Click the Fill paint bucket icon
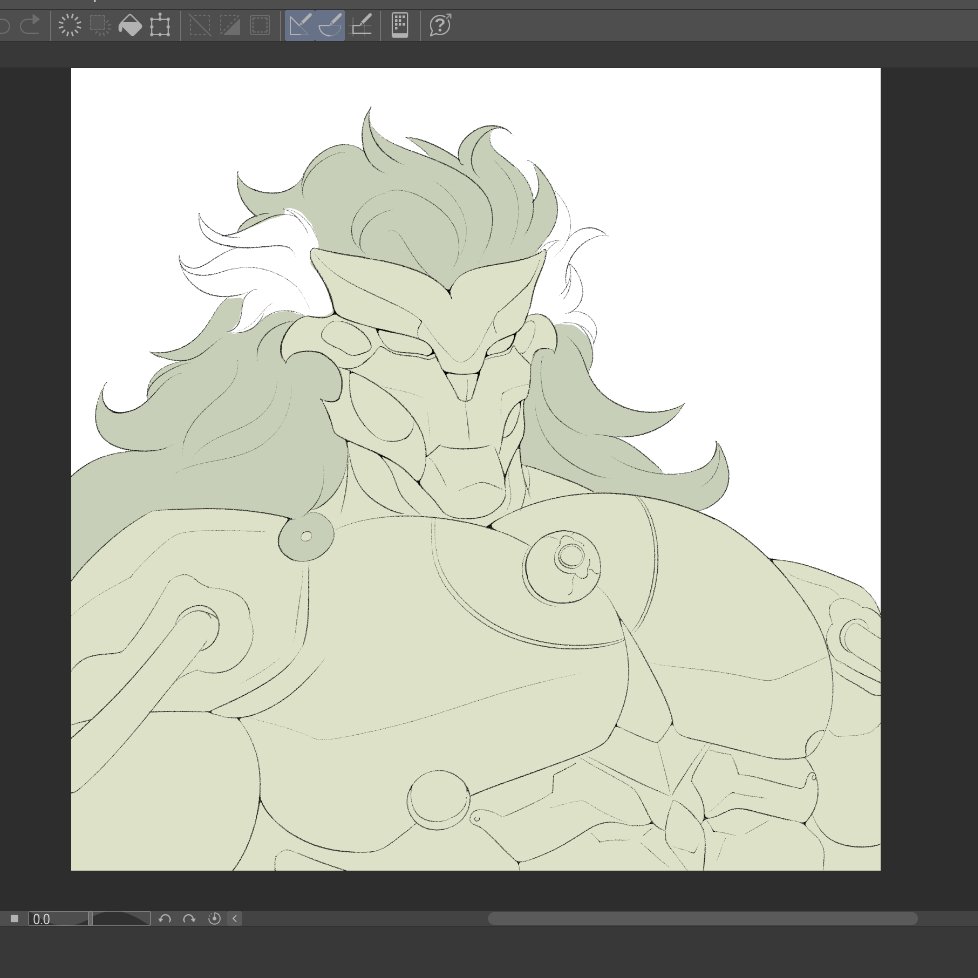Viewport: 978px width, 978px height. click(130, 25)
